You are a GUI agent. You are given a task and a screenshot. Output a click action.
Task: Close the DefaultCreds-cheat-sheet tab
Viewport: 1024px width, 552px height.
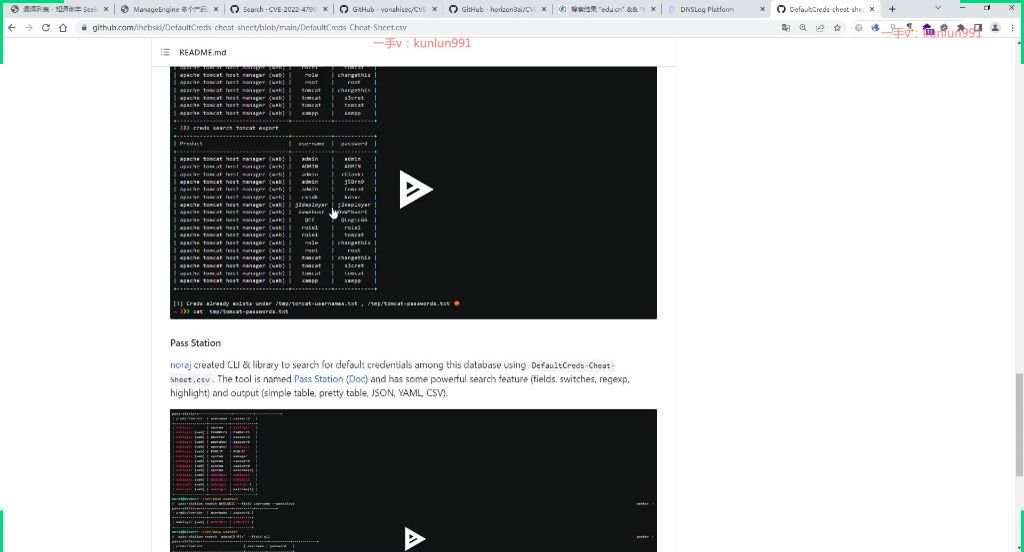[x=872, y=9]
